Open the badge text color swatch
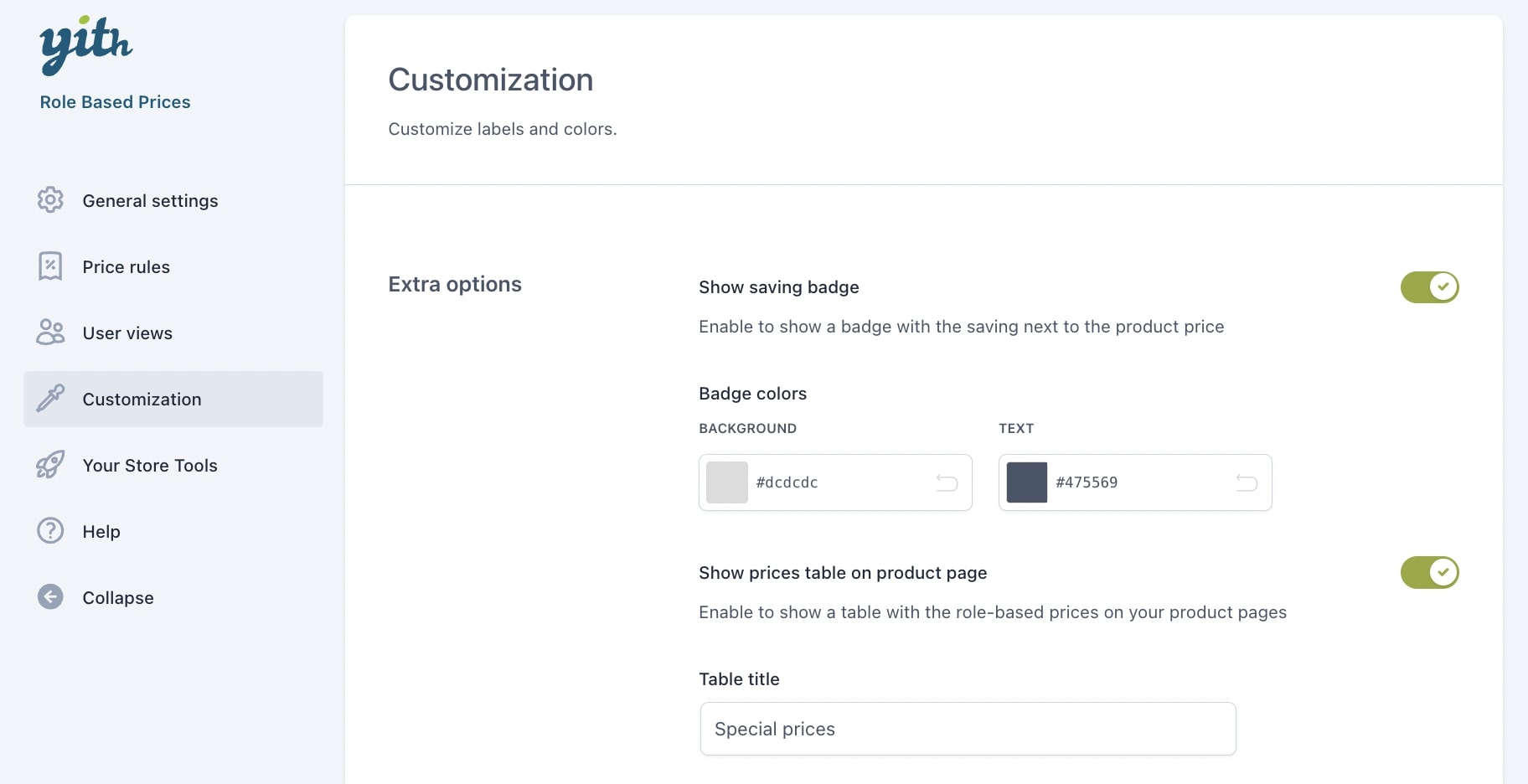 pos(1027,482)
